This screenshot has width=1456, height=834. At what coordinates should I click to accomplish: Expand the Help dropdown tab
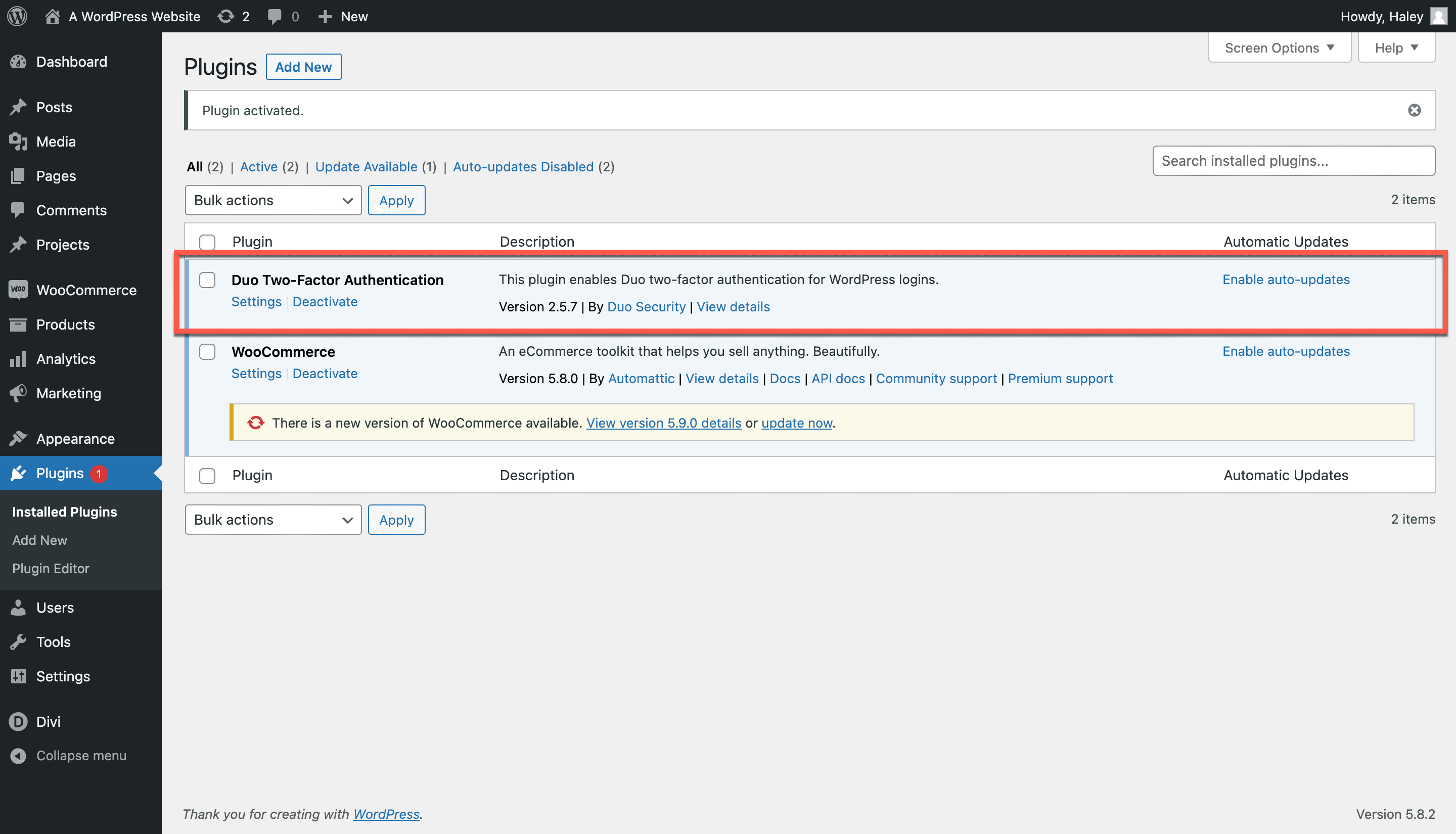(x=1396, y=48)
